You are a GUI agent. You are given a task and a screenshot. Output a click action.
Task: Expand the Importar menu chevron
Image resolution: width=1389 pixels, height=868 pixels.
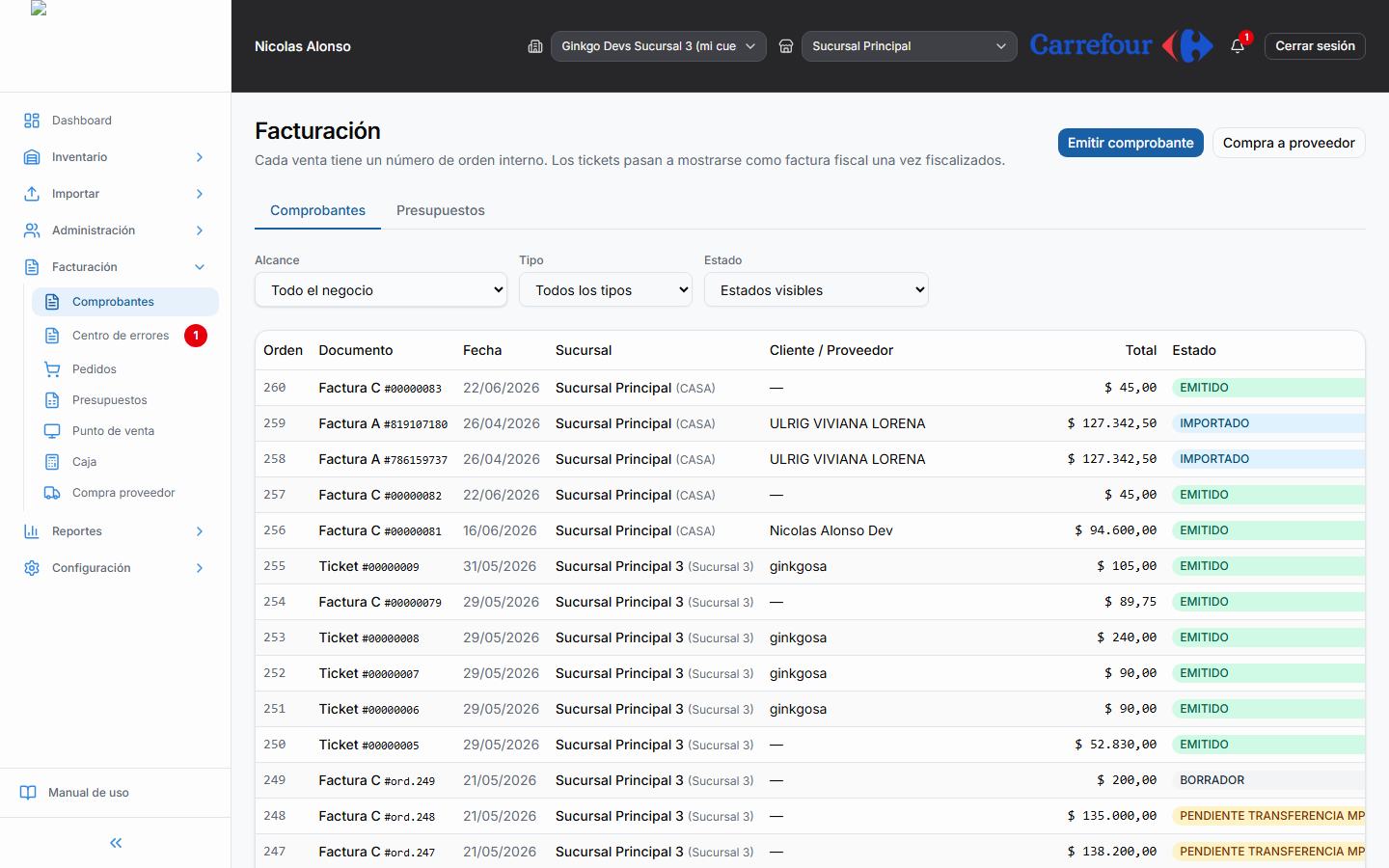[200, 194]
